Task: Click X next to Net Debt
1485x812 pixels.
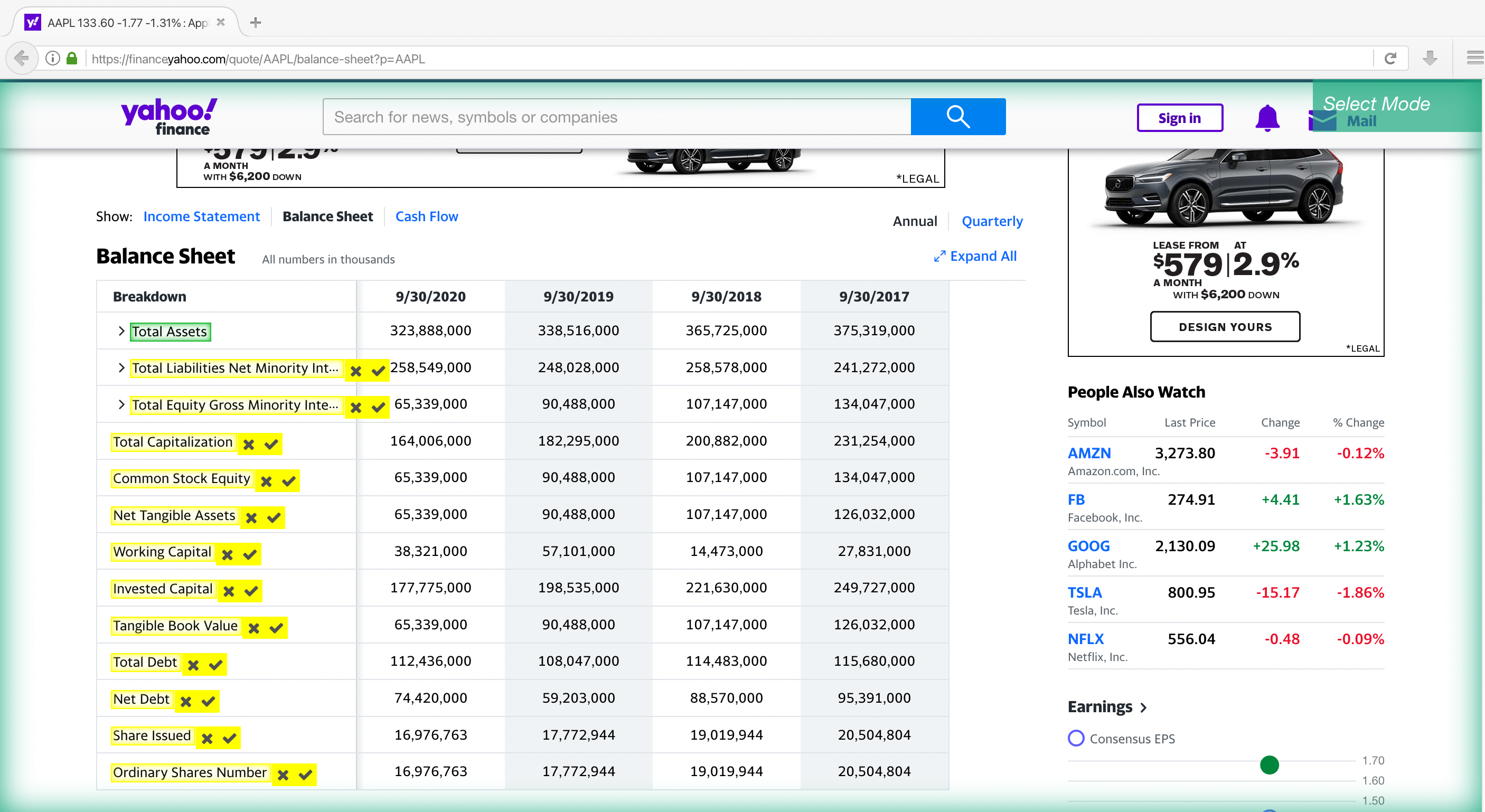Action: pyautogui.click(x=186, y=701)
